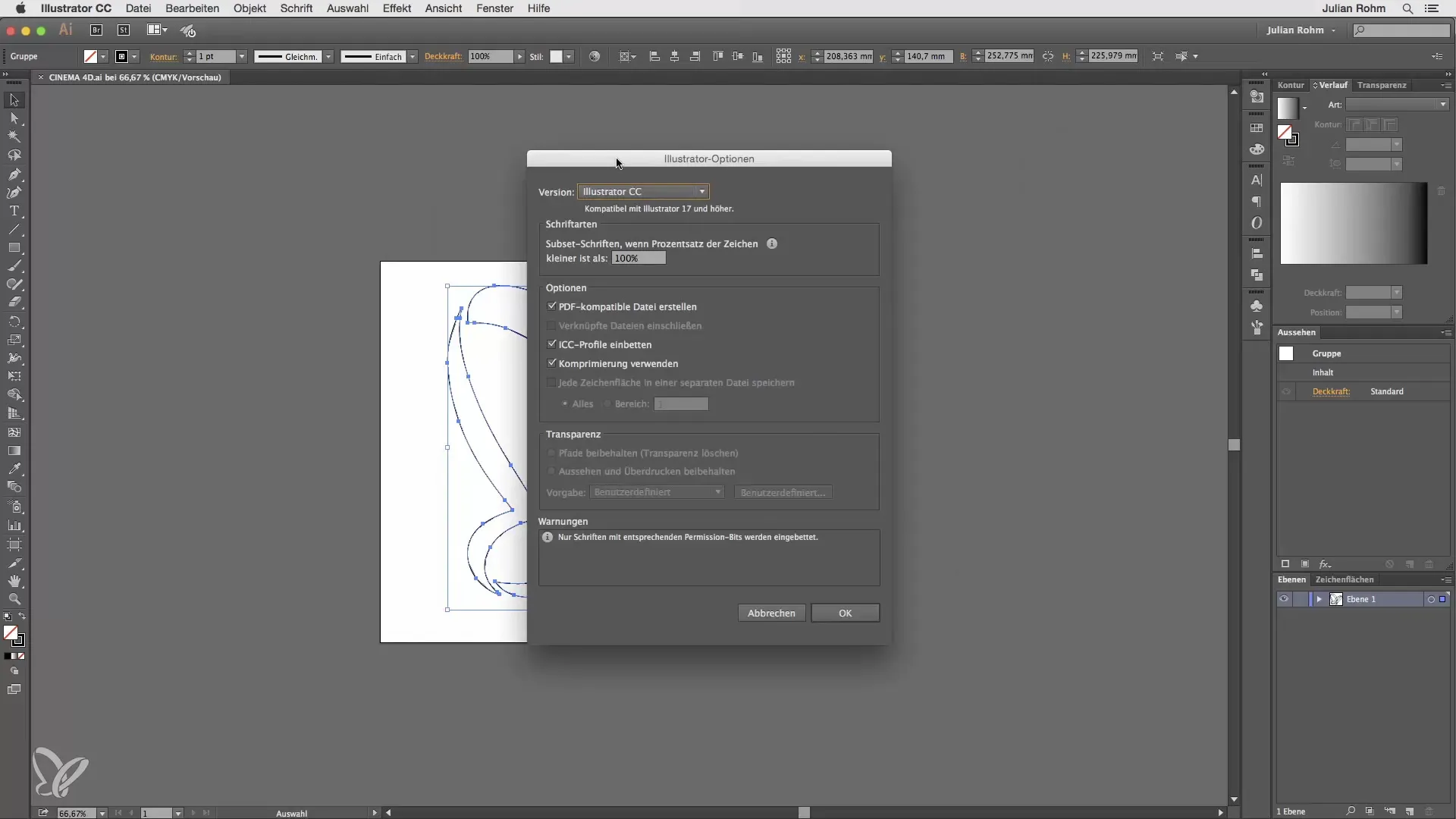Click the info icon next to Subset-Schriften

[x=771, y=243]
